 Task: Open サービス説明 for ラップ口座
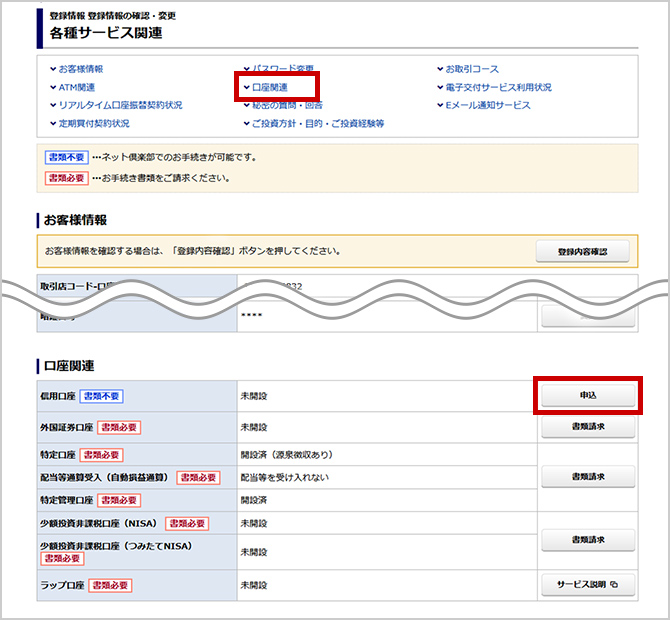tap(588, 584)
